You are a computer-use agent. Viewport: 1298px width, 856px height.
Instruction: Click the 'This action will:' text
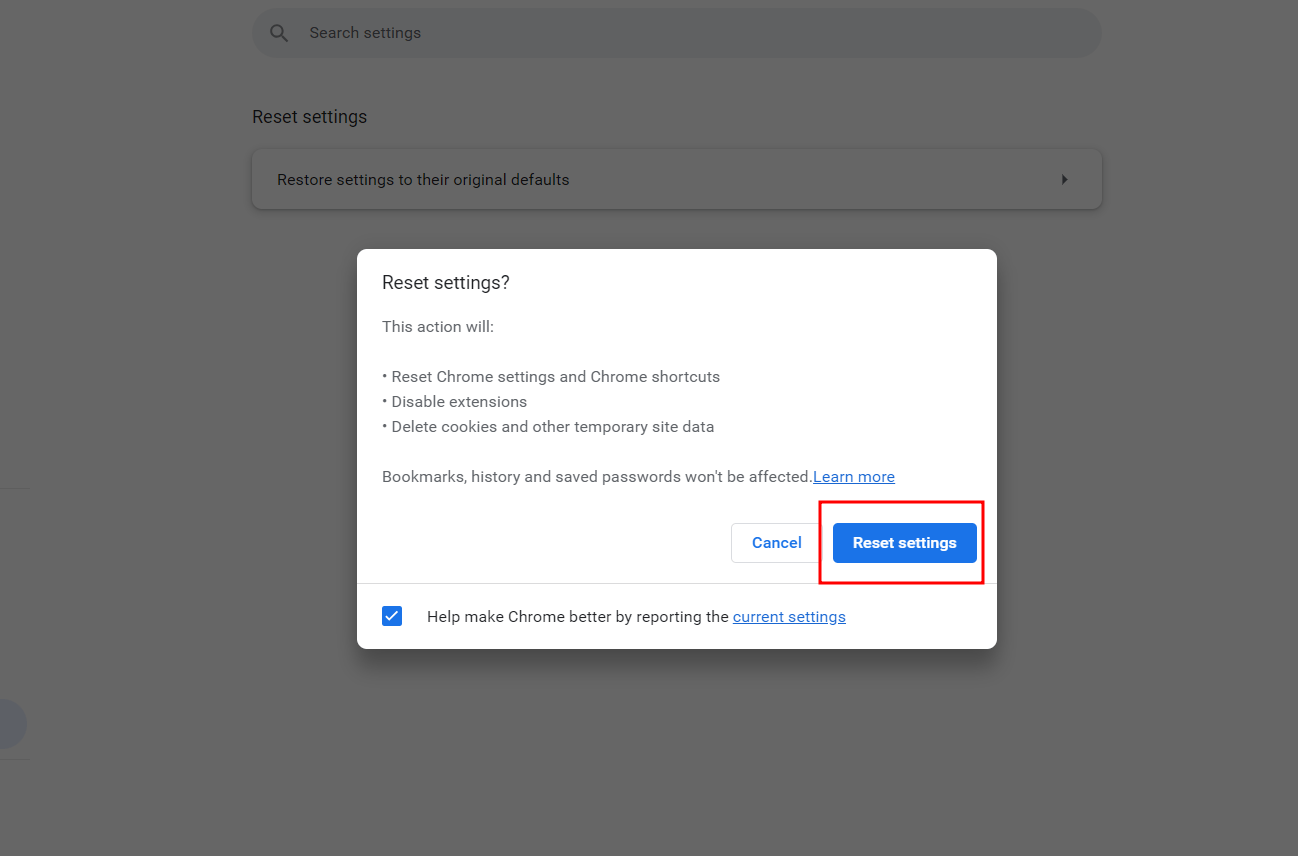[x=438, y=327]
